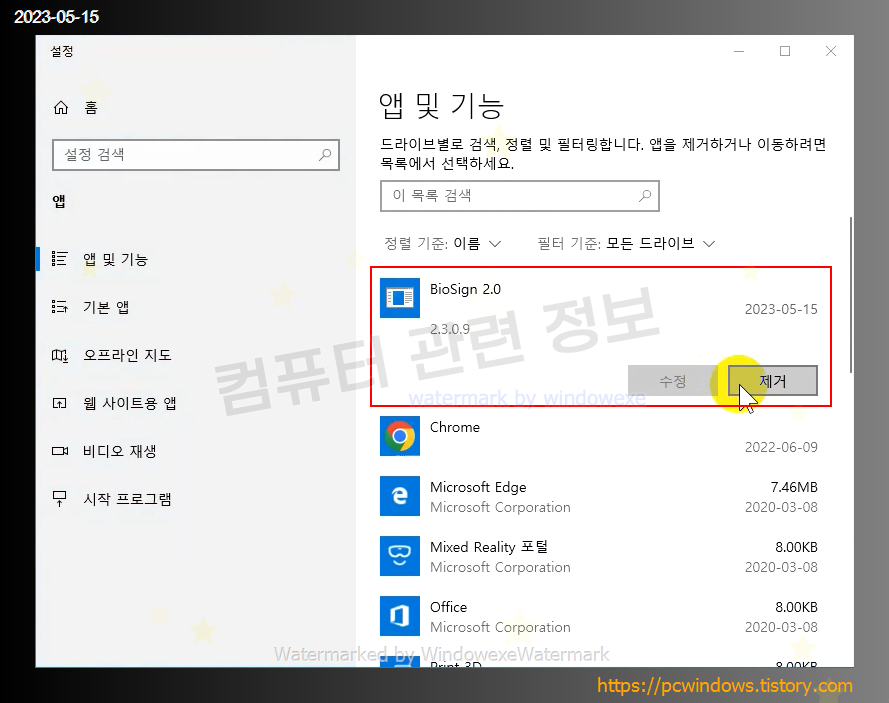Click the 홈 label in the sidebar
Viewport: 889px width, 703px height.
click(91, 108)
